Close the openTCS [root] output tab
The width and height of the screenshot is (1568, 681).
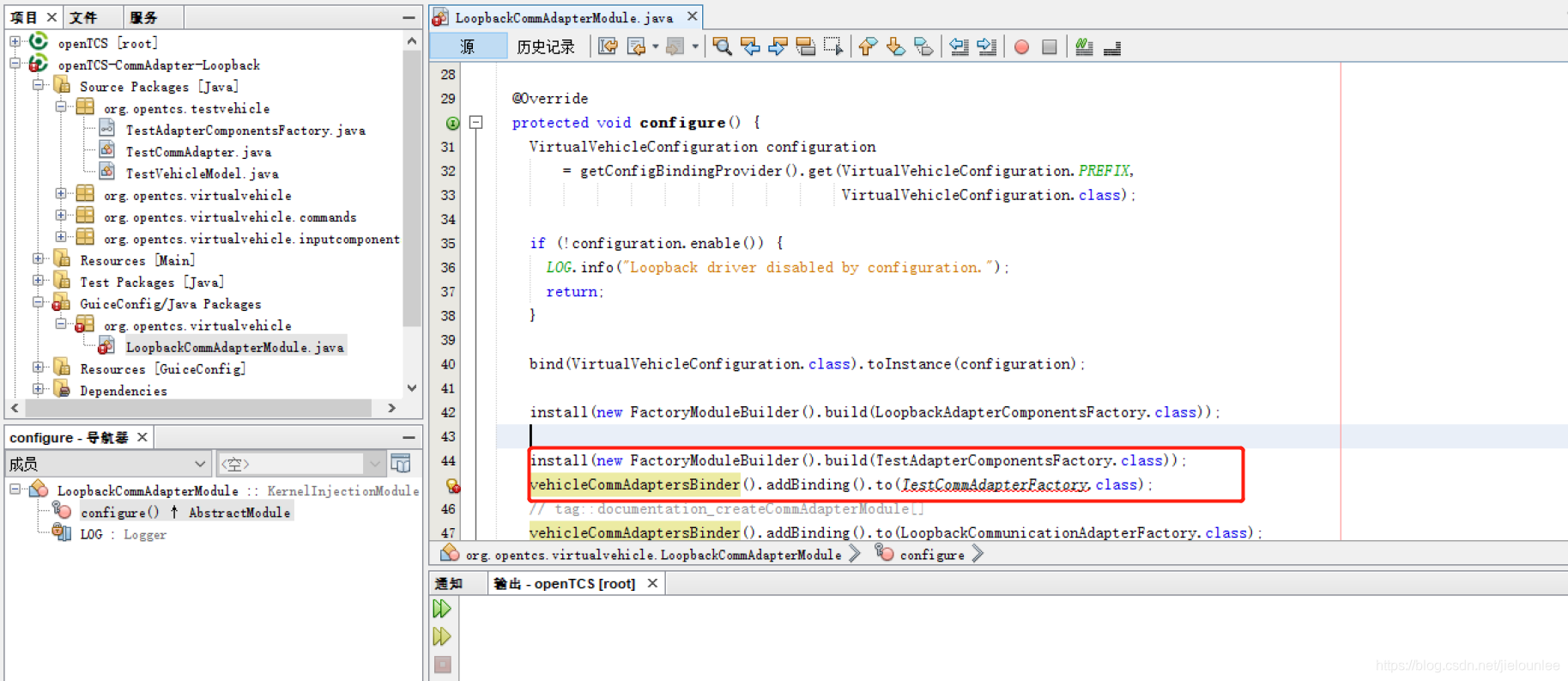pos(652,583)
